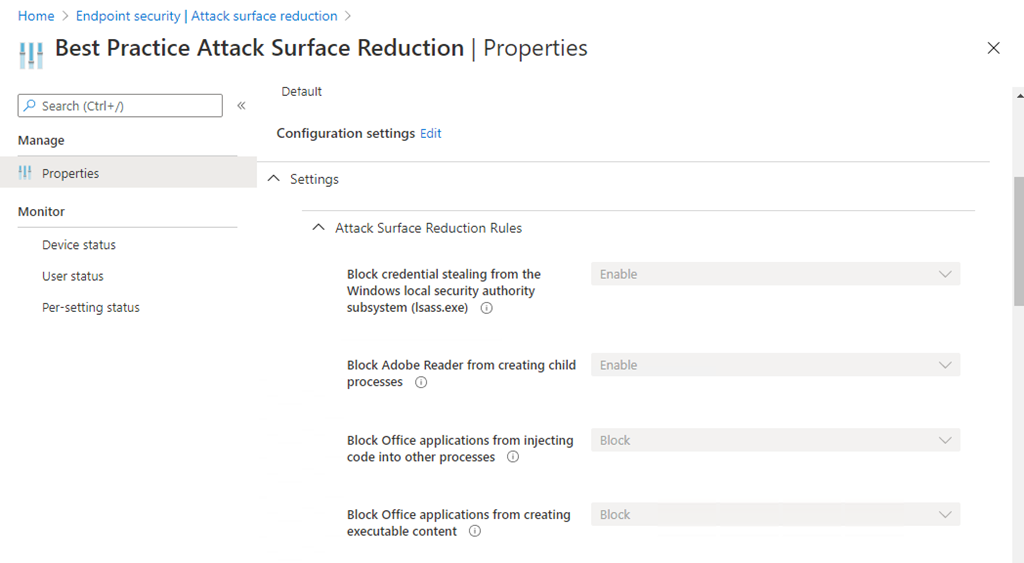Click info icon next to lsass.exe rule
The height and width of the screenshot is (563, 1024).
coord(487,308)
